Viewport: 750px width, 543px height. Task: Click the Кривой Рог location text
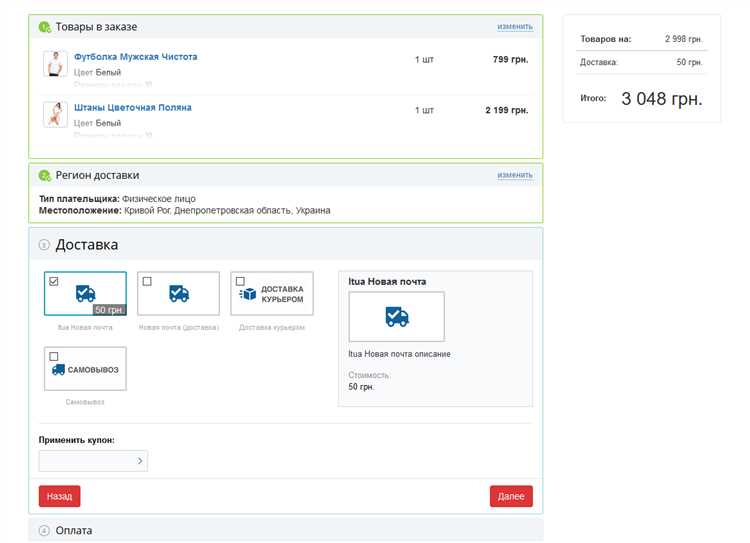pyautogui.click(x=227, y=211)
